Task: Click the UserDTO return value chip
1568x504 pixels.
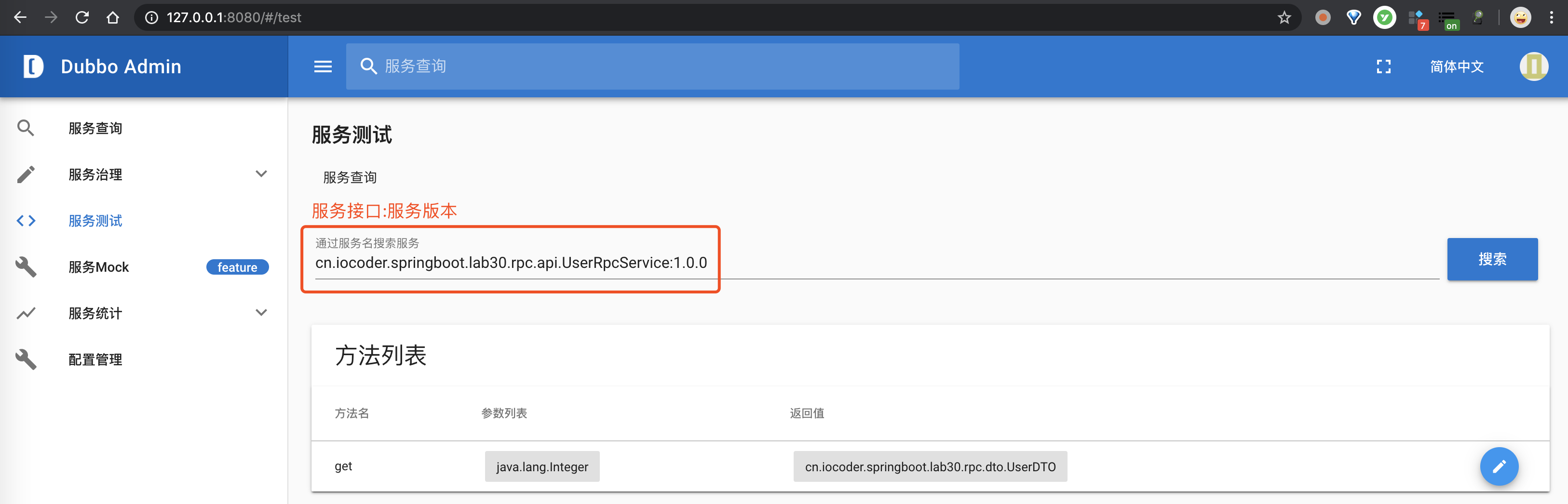Action: 930,466
